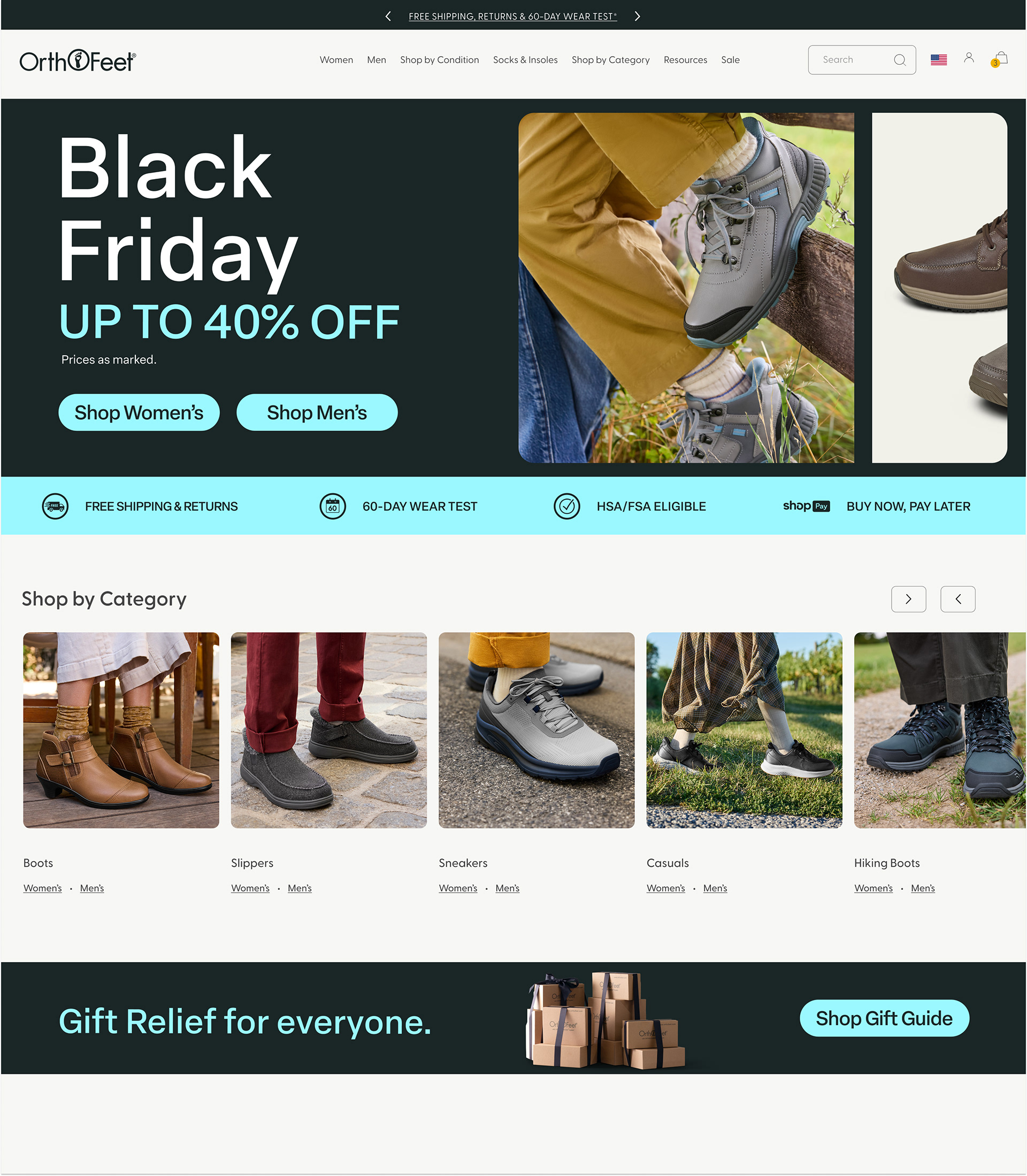Click the HSA/FSA checkmark icon
Image resolution: width=1027 pixels, height=1176 pixels.
pos(567,506)
